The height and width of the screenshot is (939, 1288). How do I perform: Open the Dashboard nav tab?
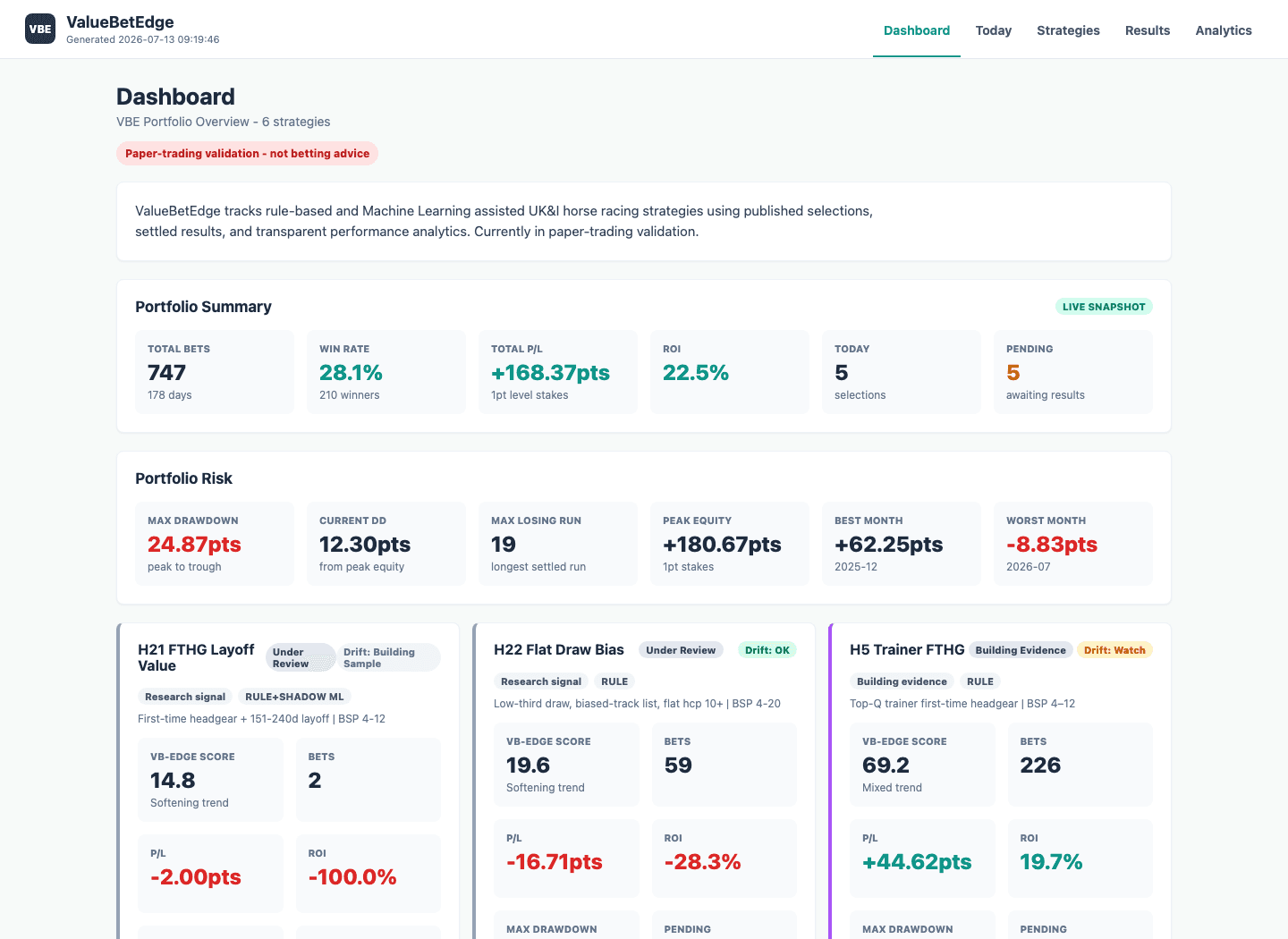click(917, 30)
